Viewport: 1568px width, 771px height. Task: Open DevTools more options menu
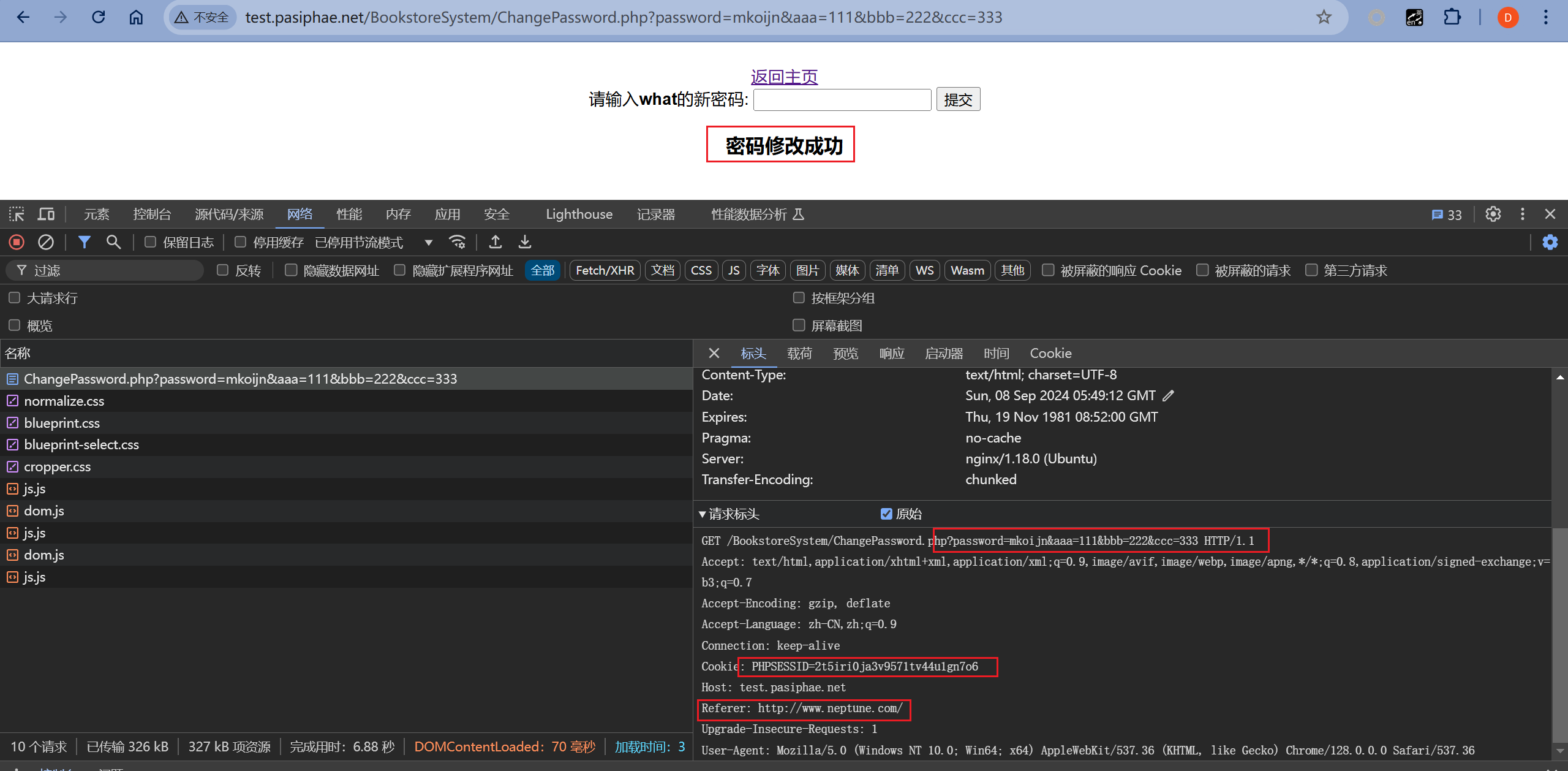(x=1523, y=214)
